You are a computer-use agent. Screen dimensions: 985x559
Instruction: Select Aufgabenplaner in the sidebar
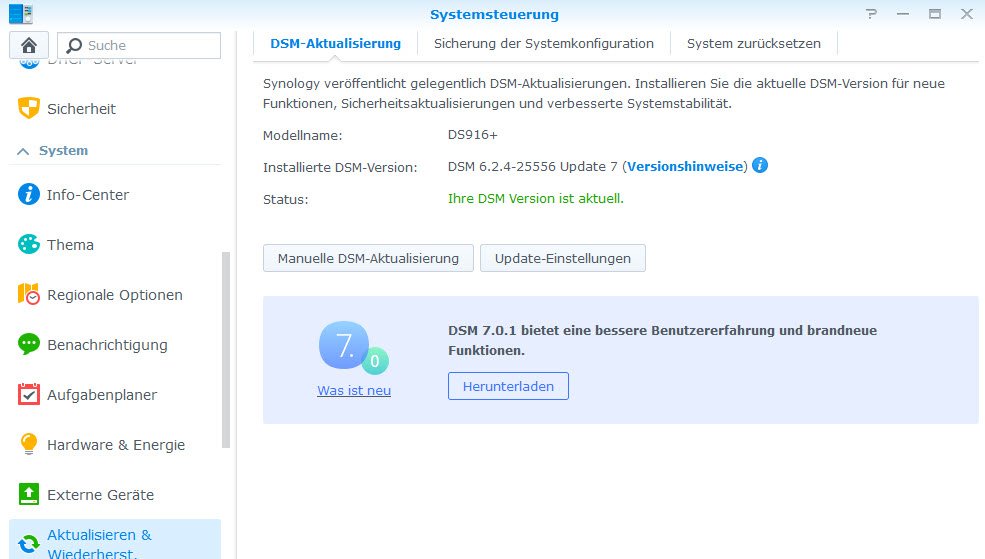coord(115,394)
